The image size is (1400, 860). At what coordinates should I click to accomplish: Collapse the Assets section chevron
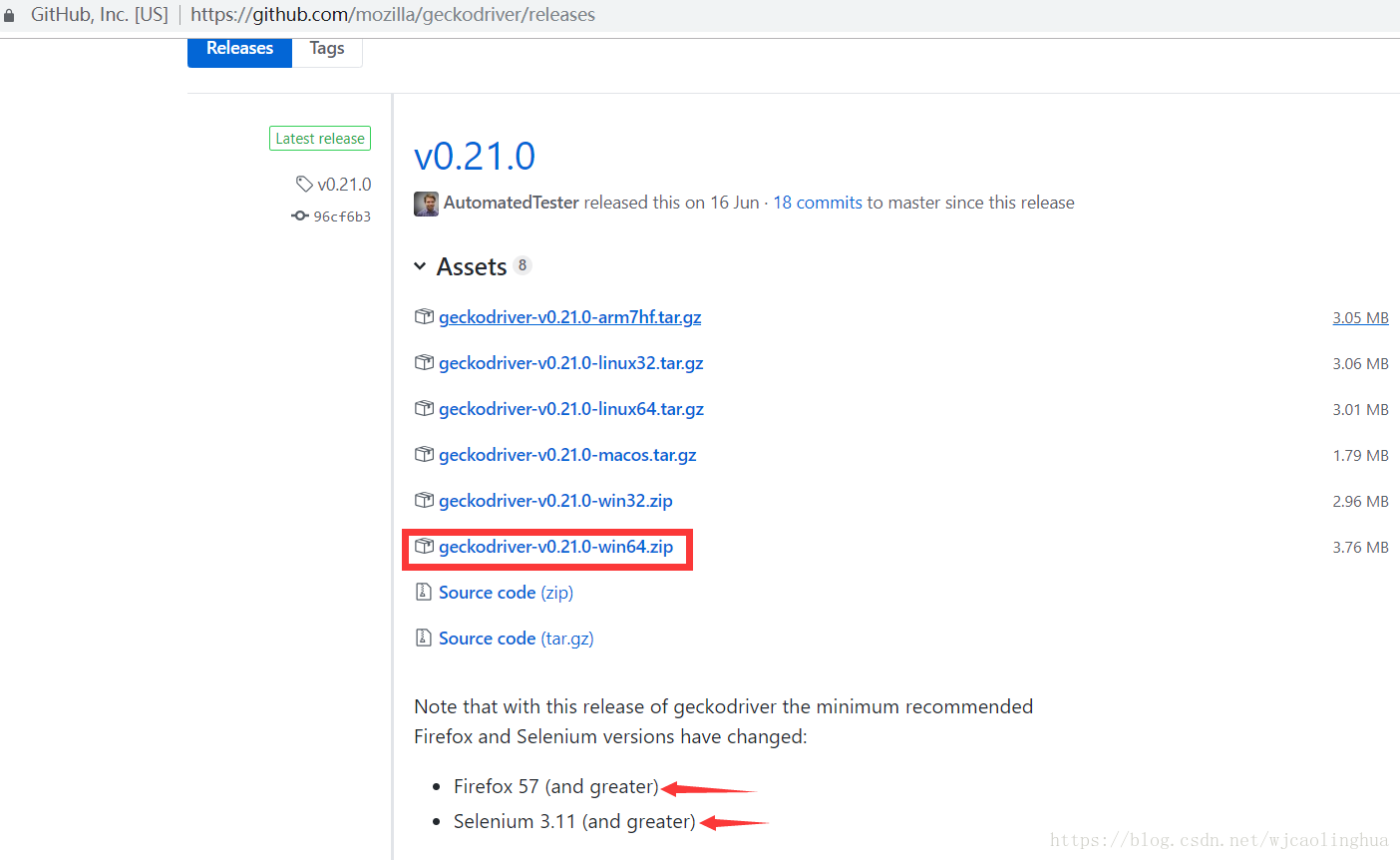(420, 266)
